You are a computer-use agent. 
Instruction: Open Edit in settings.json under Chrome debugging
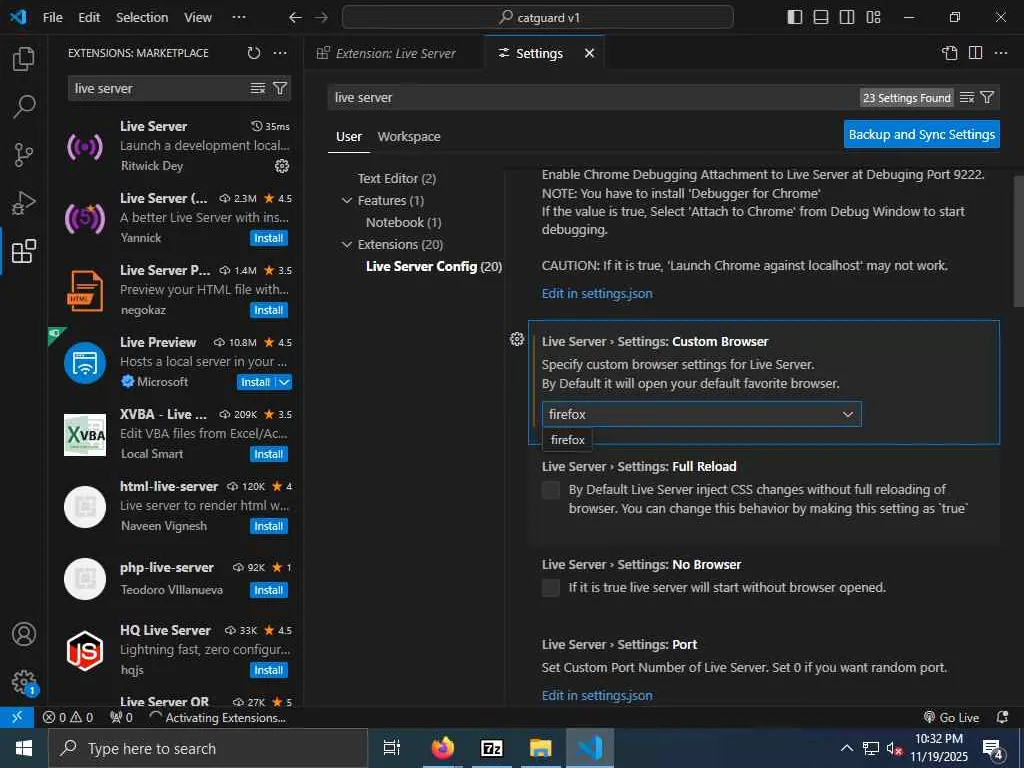coord(597,293)
